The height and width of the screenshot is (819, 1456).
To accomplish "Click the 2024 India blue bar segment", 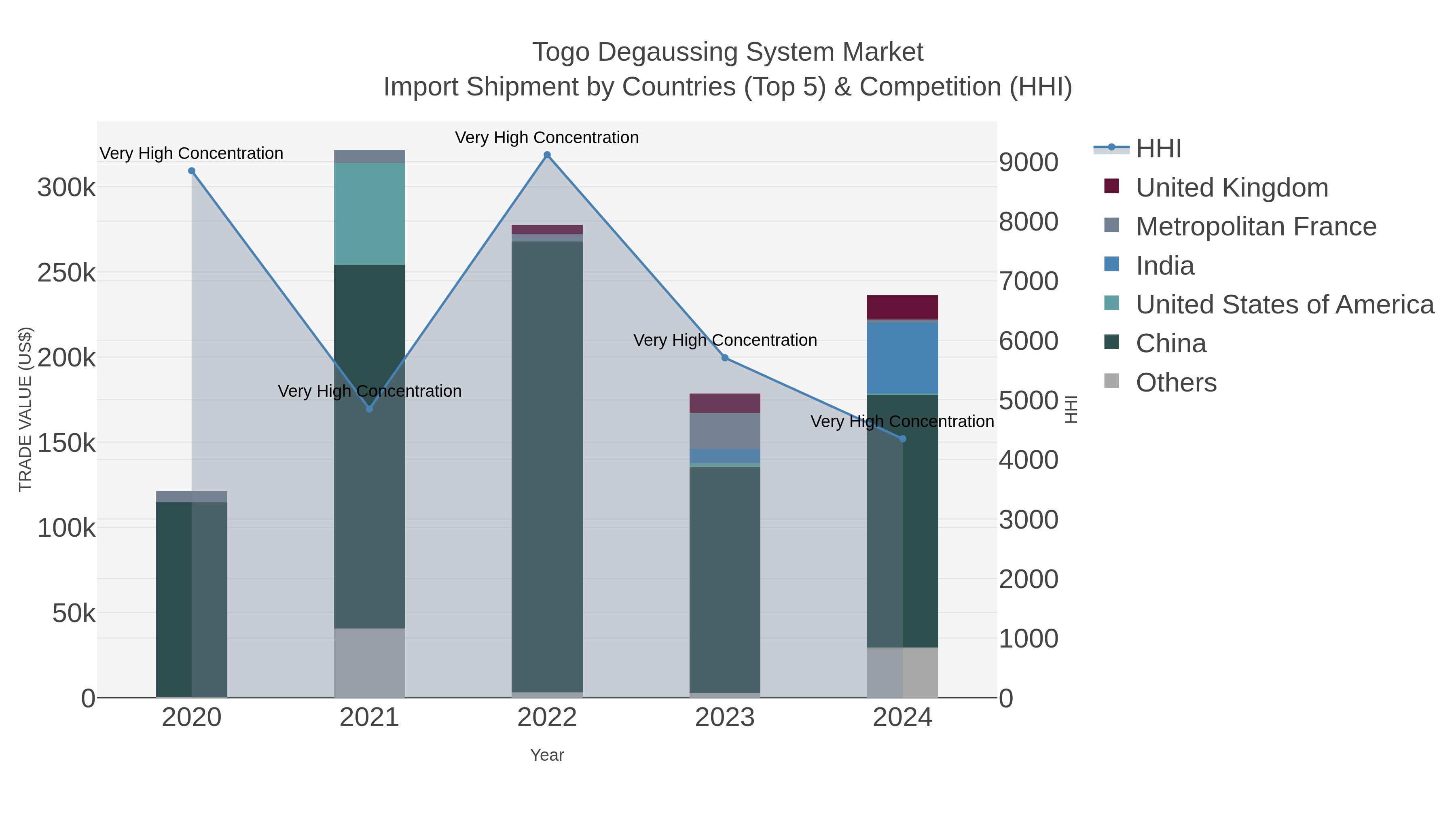I will 903,358.
